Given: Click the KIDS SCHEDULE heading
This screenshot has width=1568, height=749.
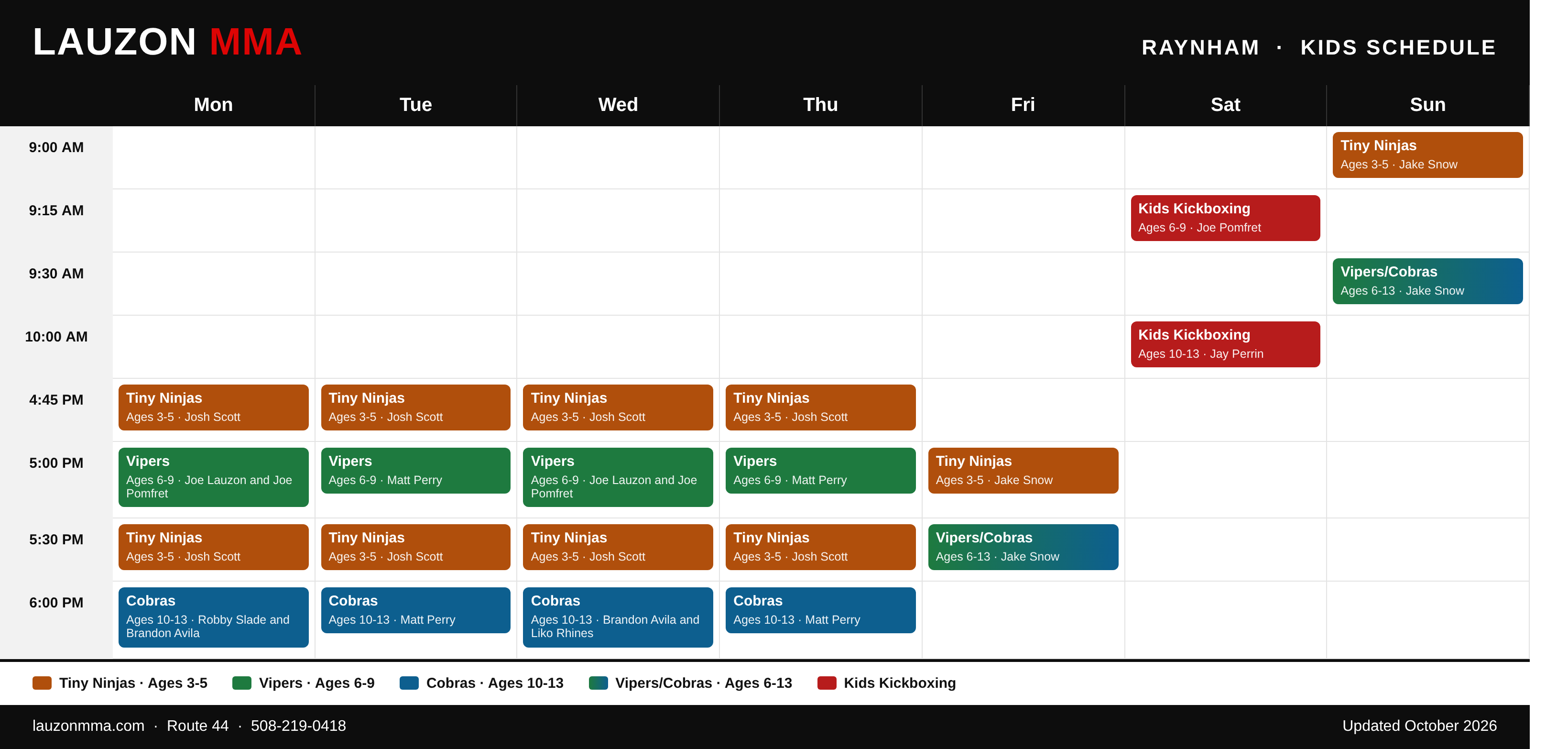Looking at the screenshot, I should [x=1398, y=47].
